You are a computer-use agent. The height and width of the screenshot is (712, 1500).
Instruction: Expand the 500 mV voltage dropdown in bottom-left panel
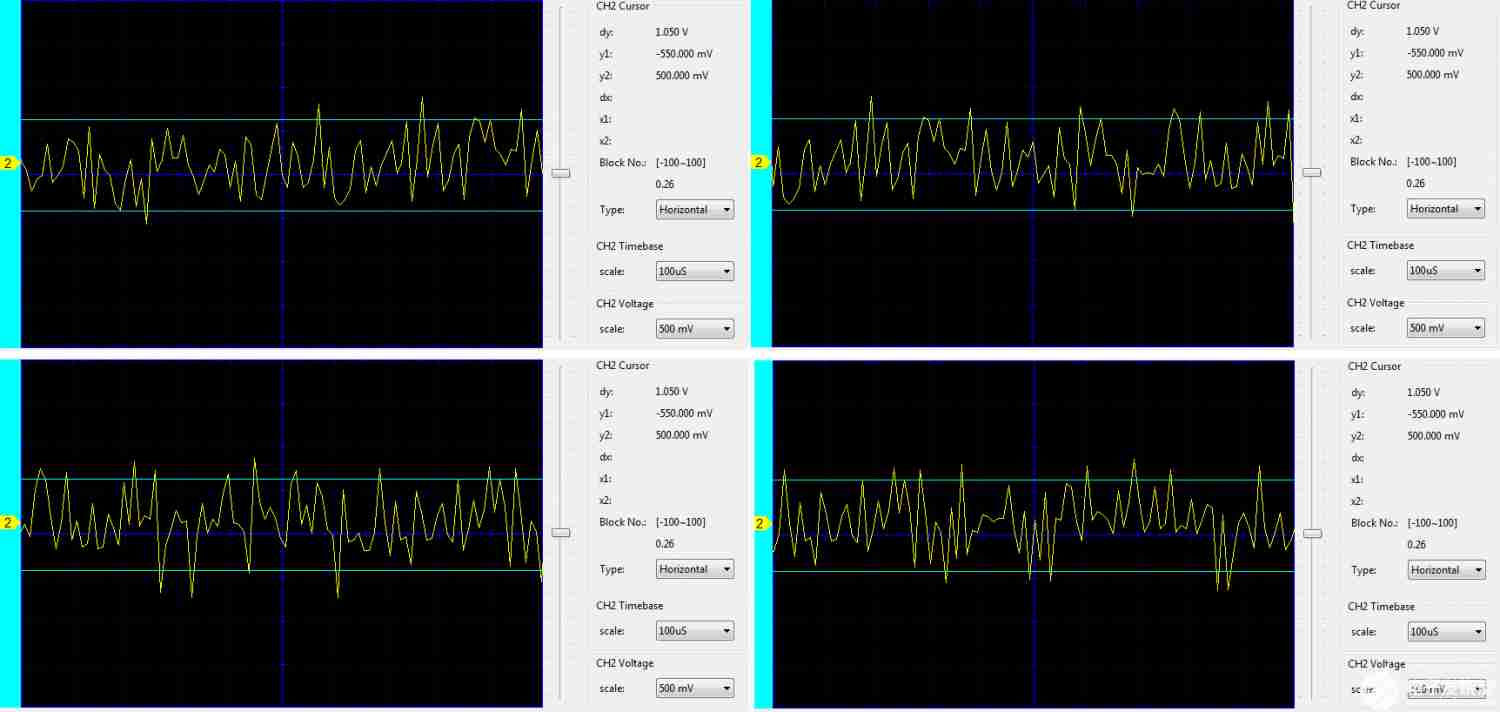click(695, 688)
